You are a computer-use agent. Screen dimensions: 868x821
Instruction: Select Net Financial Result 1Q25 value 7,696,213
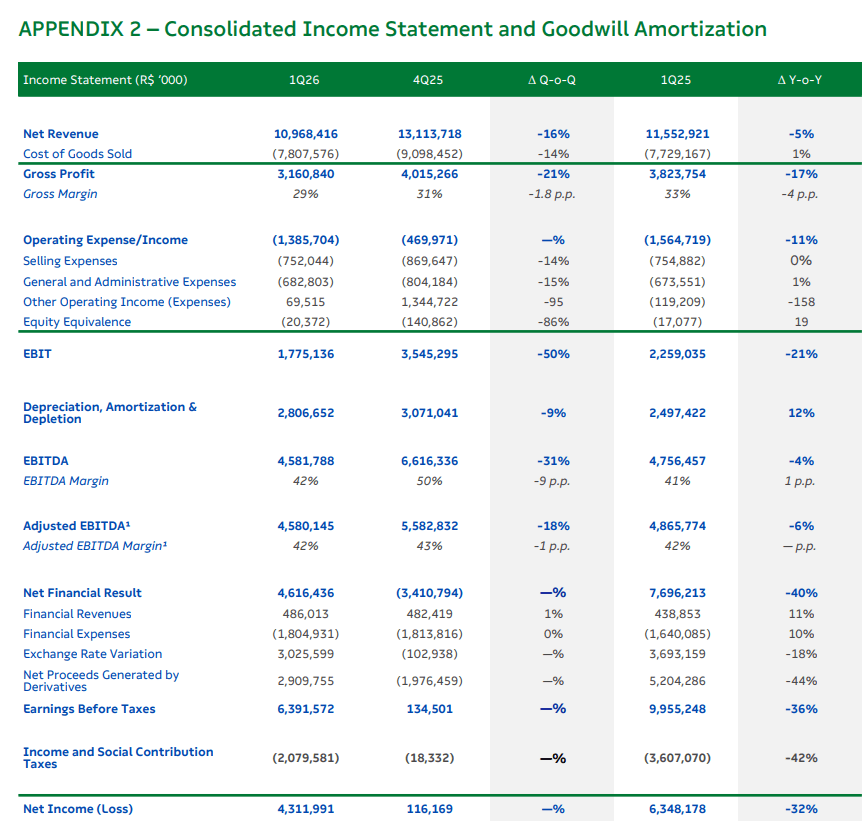(x=677, y=593)
